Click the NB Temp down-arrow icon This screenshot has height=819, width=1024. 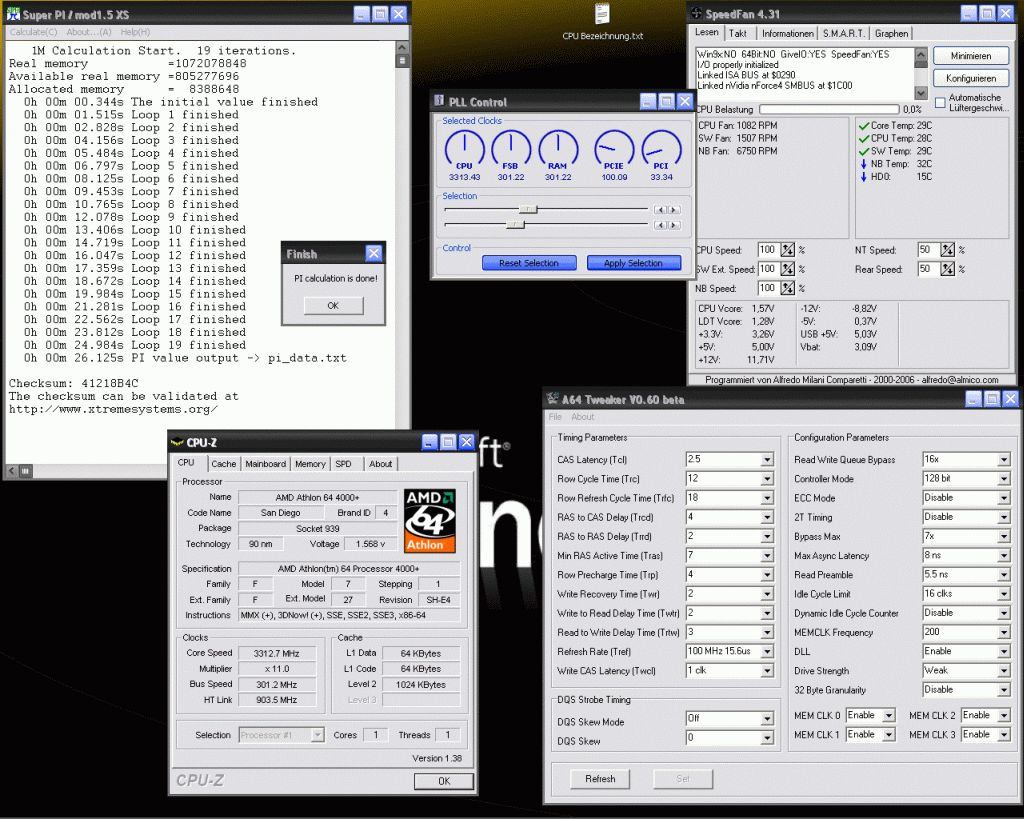pos(863,164)
